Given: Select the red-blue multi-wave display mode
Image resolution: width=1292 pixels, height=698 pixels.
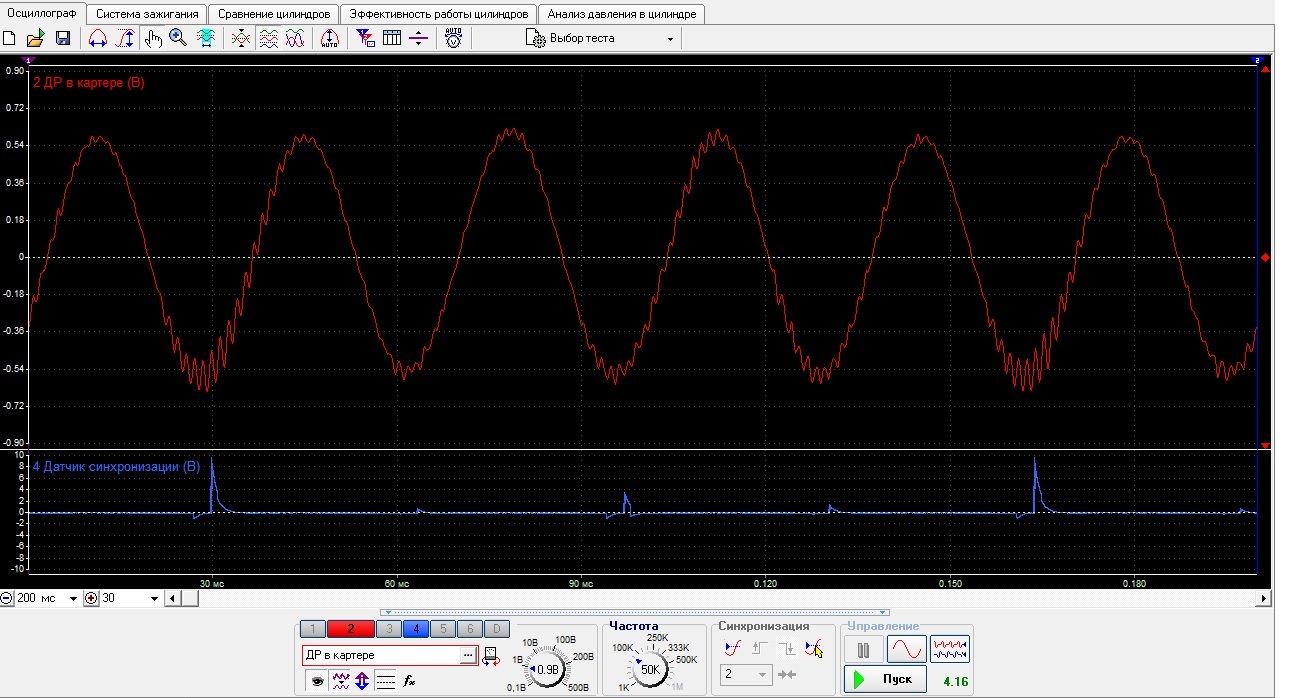Looking at the screenshot, I should 950,649.
